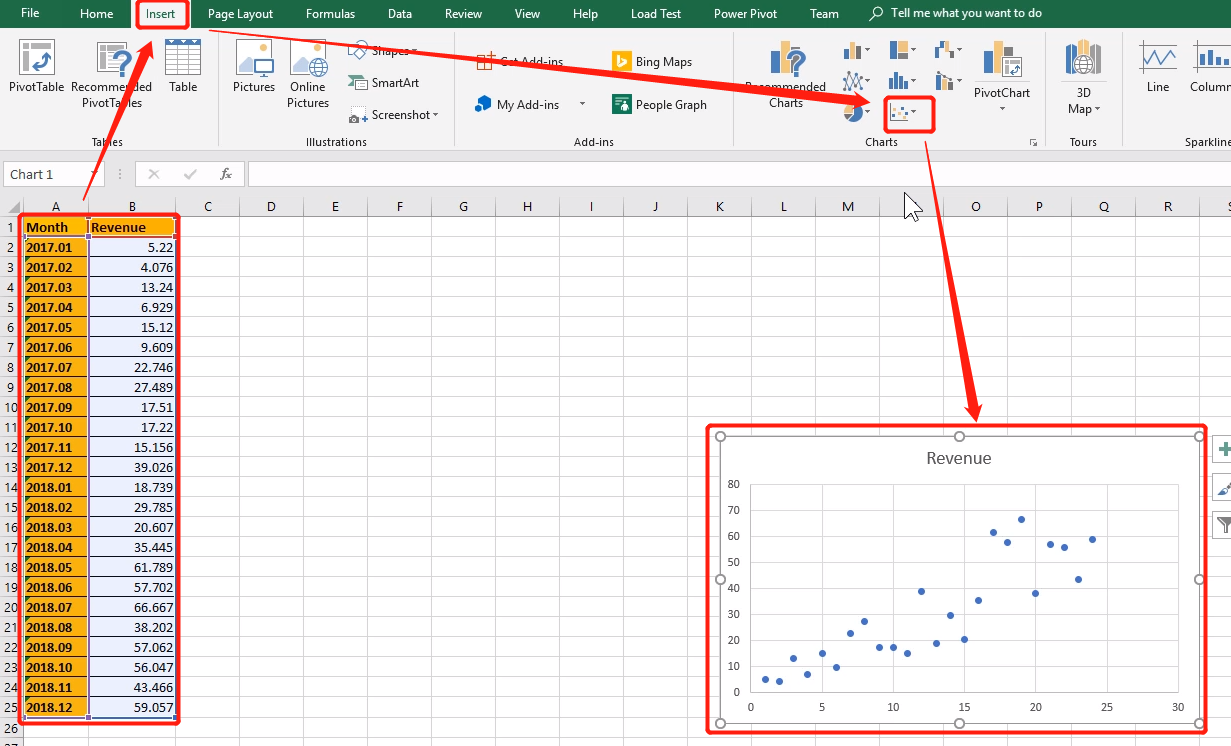The height and width of the screenshot is (746, 1231).
Task: Open the Power Pivot tab
Action: point(745,14)
